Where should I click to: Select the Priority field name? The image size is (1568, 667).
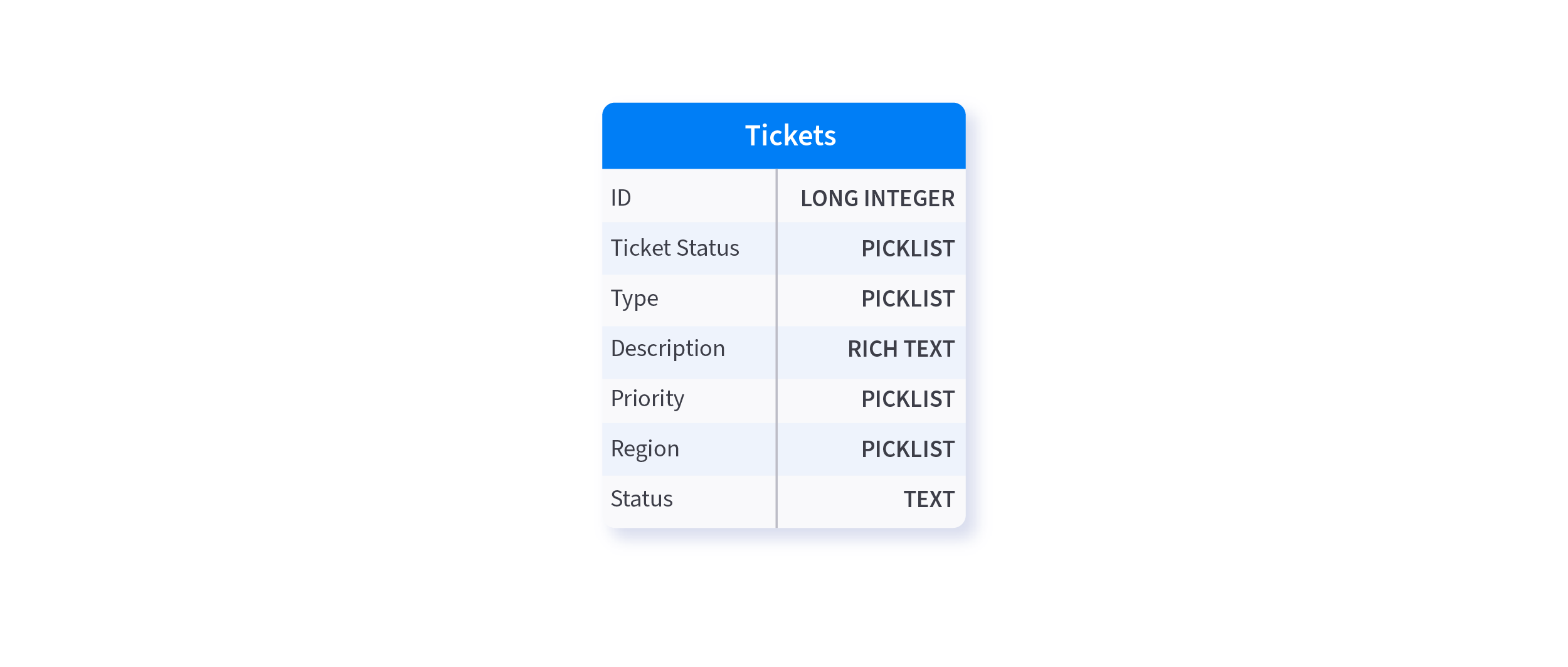point(647,399)
